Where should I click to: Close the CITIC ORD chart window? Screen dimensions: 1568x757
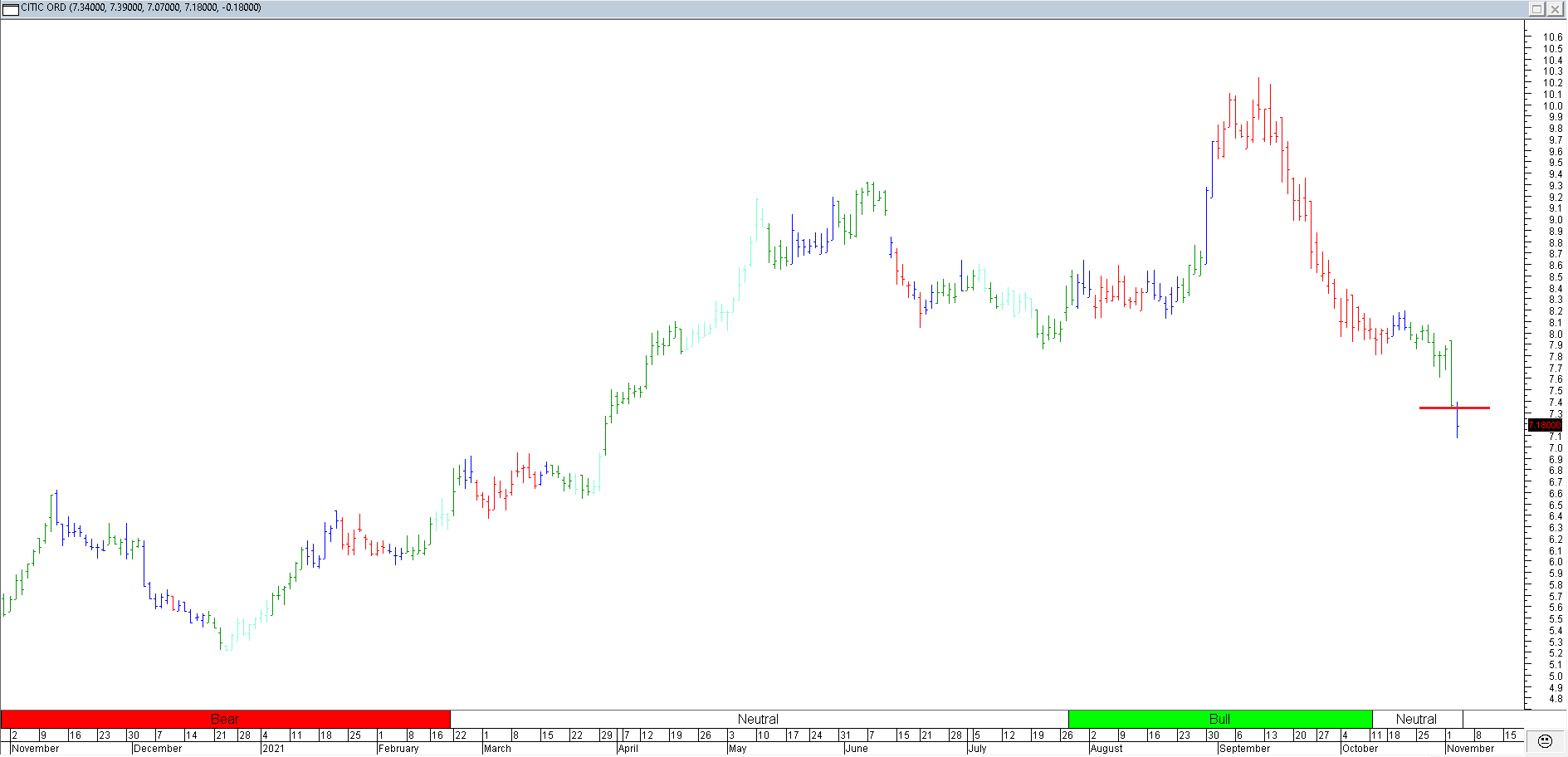tap(1555, 8)
